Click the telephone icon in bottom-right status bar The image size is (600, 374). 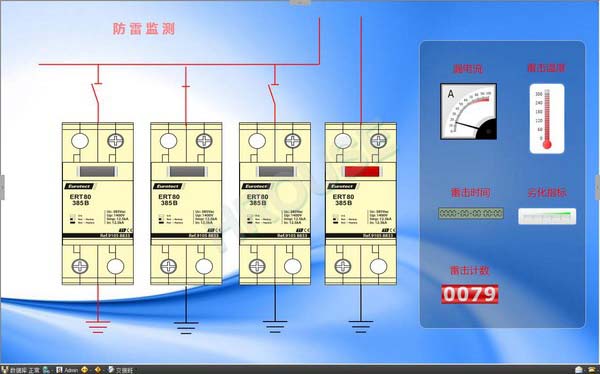592,370
